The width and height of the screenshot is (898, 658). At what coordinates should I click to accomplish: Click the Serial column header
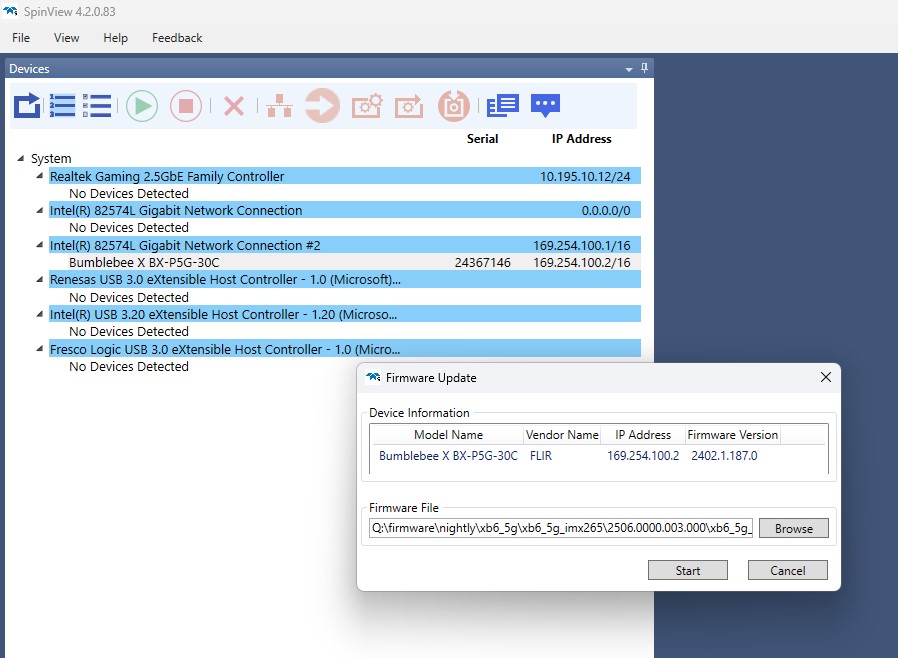482,139
